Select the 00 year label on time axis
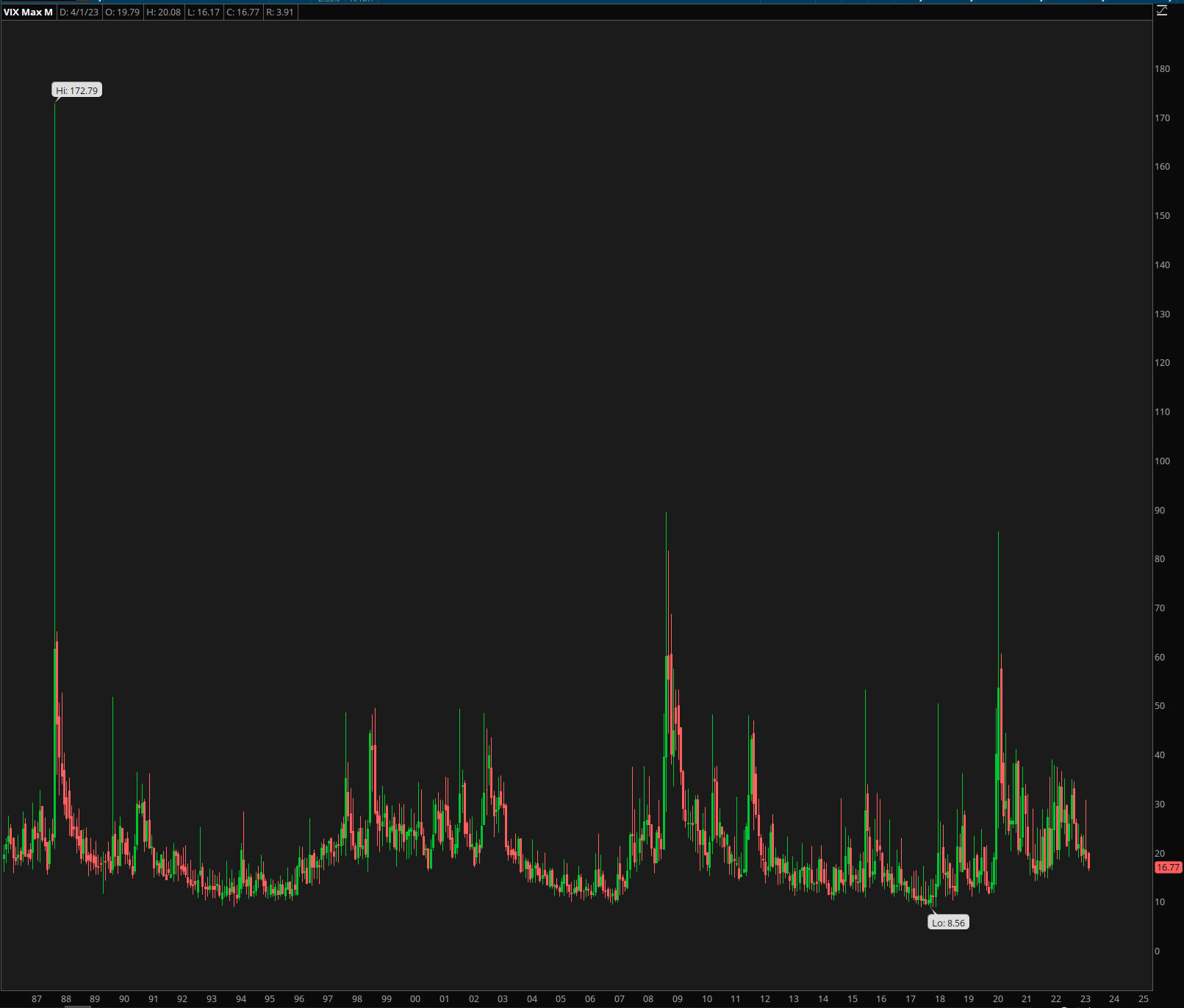Image resolution: width=1184 pixels, height=1008 pixels. click(x=415, y=999)
